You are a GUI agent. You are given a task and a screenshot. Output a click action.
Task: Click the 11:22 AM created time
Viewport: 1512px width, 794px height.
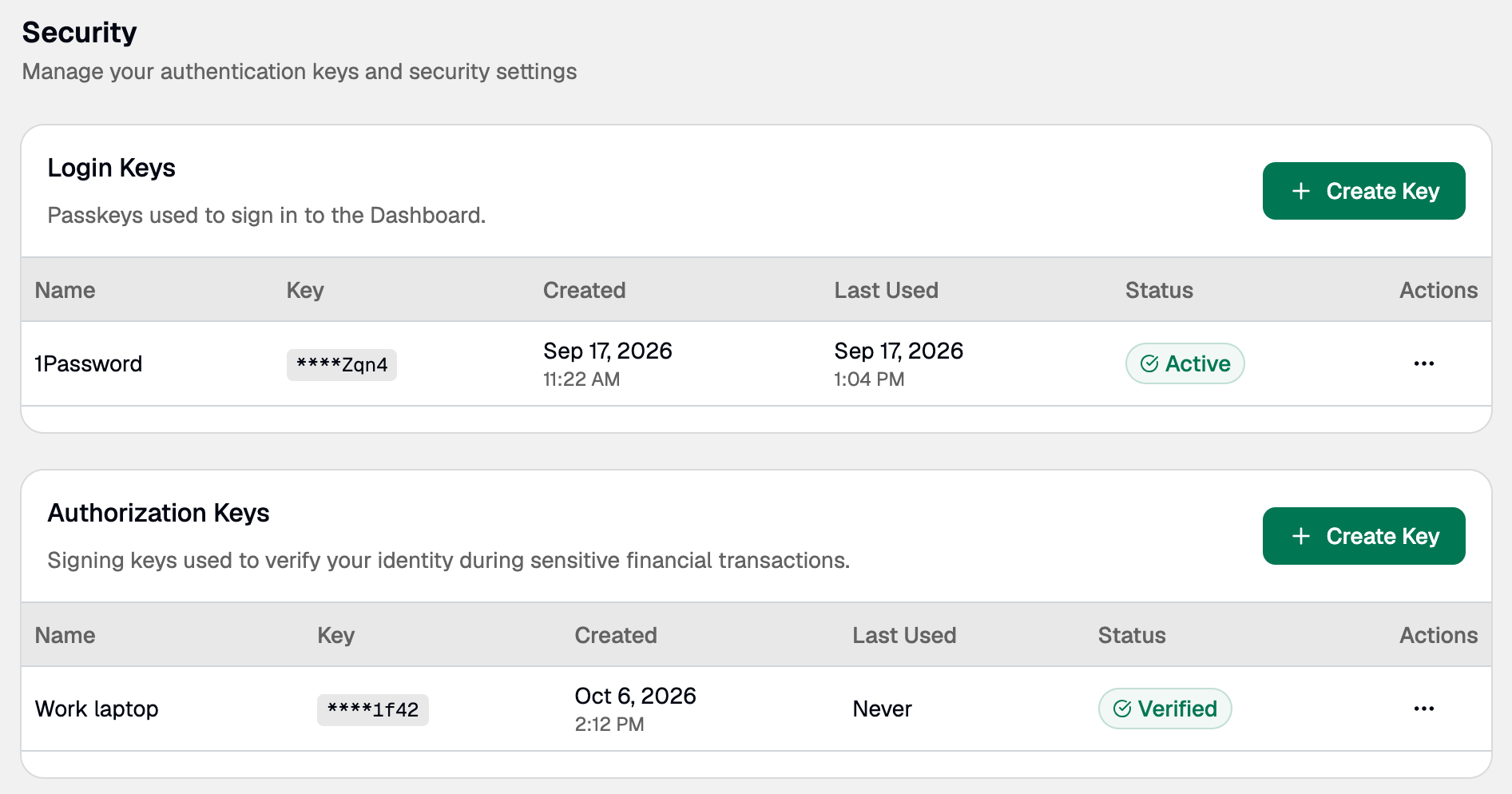point(581,379)
